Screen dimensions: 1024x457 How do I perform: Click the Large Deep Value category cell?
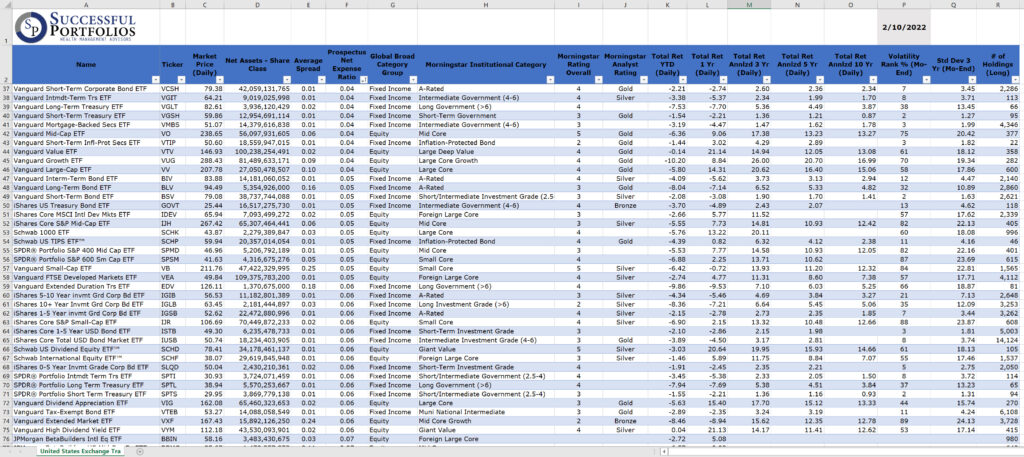[x=486, y=151]
